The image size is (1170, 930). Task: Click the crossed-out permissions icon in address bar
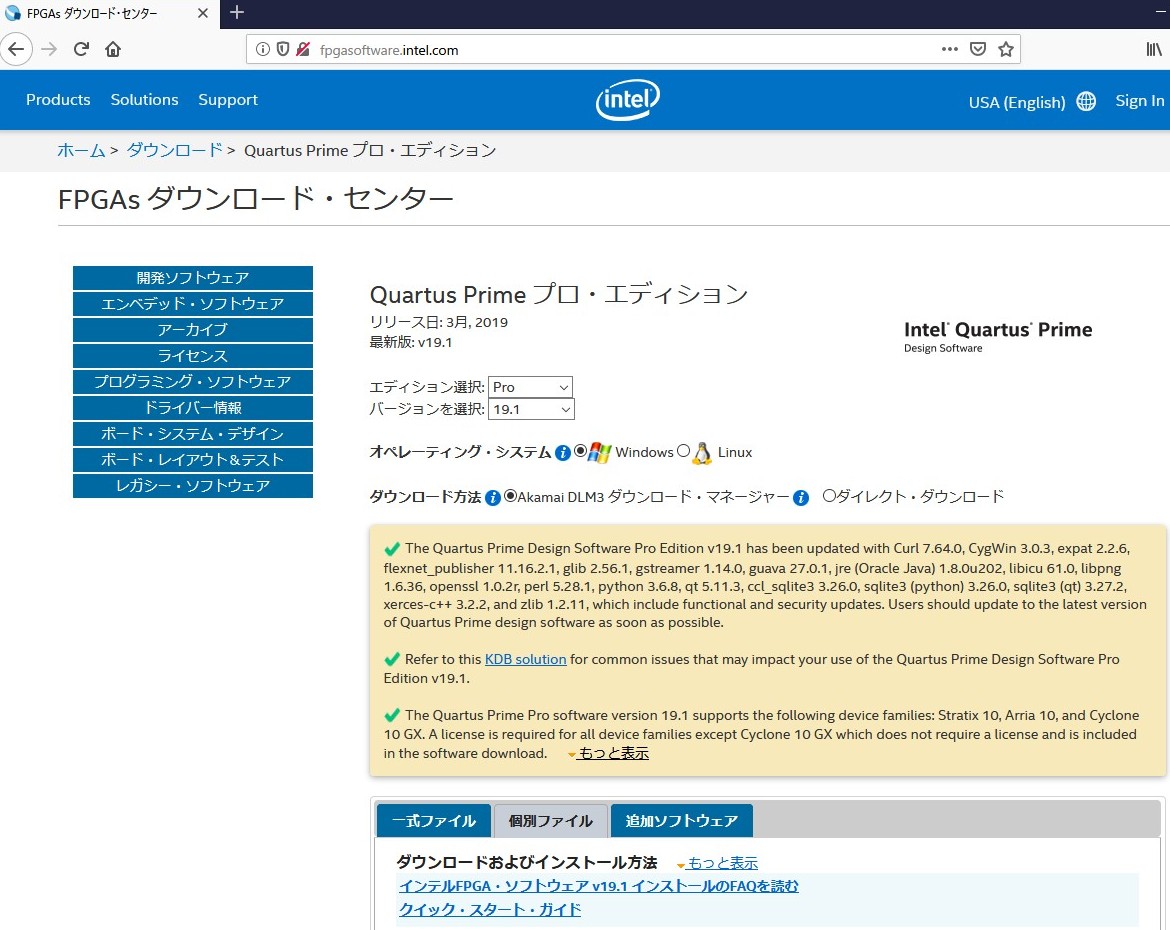point(302,49)
